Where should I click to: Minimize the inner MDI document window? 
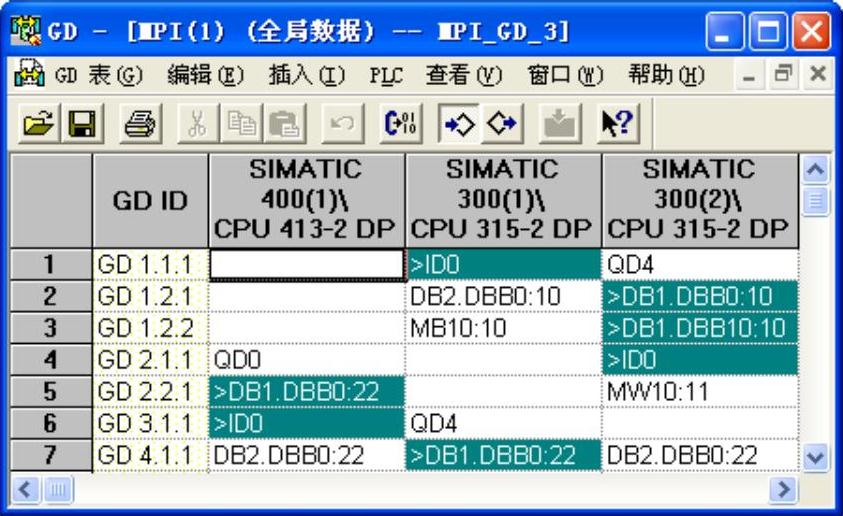pyautogui.click(x=748, y=74)
